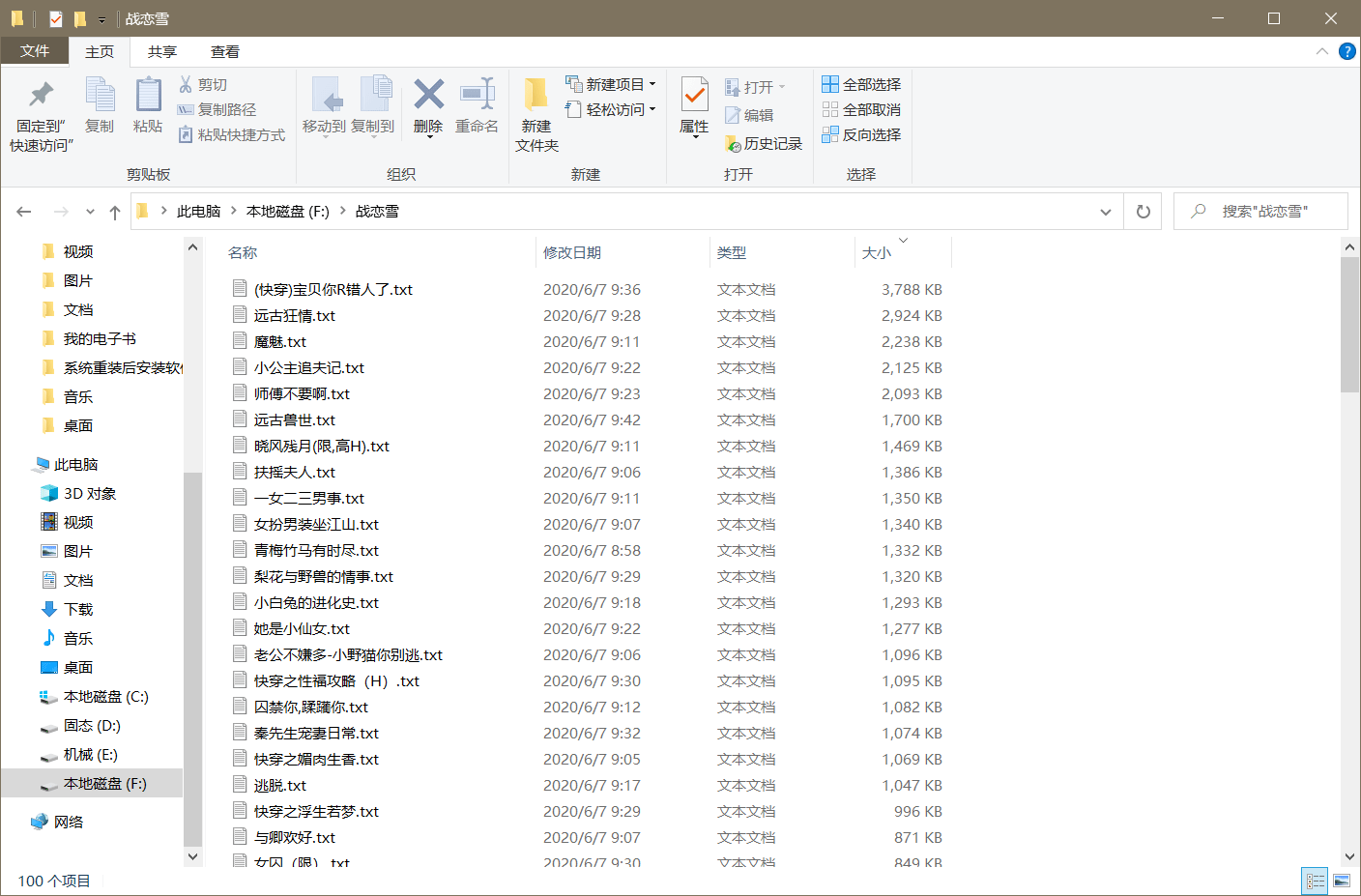Open the 查看 (View) ribbon tab
This screenshot has height=896, width=1361.
click(225, 52)
